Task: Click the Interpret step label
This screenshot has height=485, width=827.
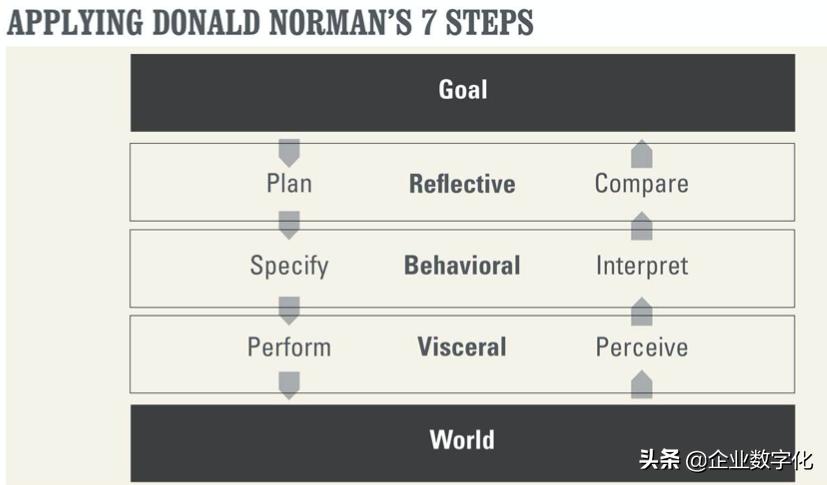Action: coord(641,266)
